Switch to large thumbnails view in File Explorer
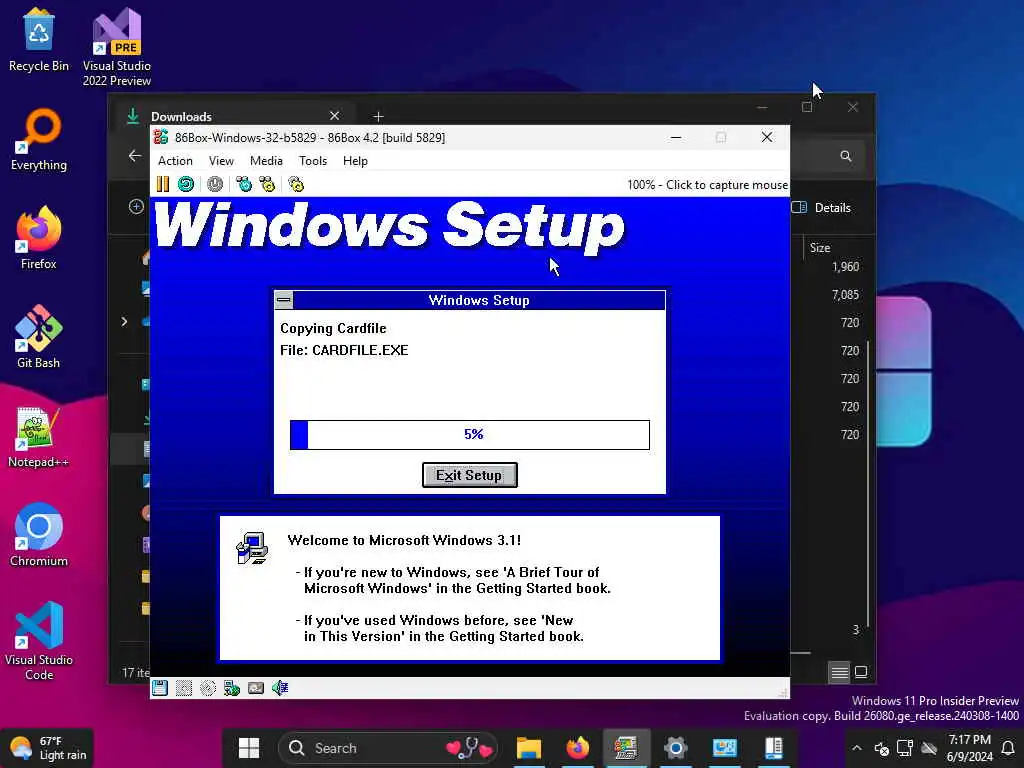This screenshot has width=1024, height=768. pyautogui.click(x=861, y=671)
